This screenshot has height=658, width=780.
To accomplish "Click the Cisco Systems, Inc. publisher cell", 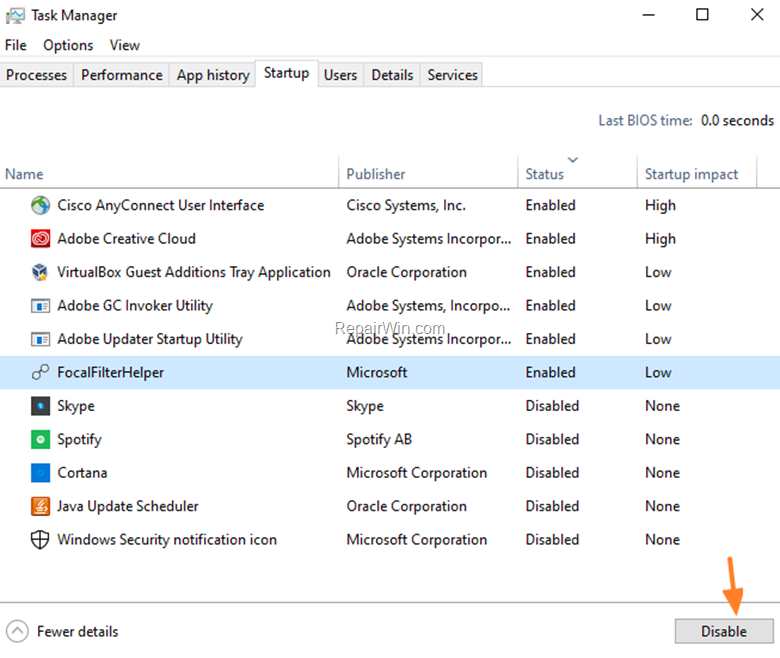I will click(406, 205).
